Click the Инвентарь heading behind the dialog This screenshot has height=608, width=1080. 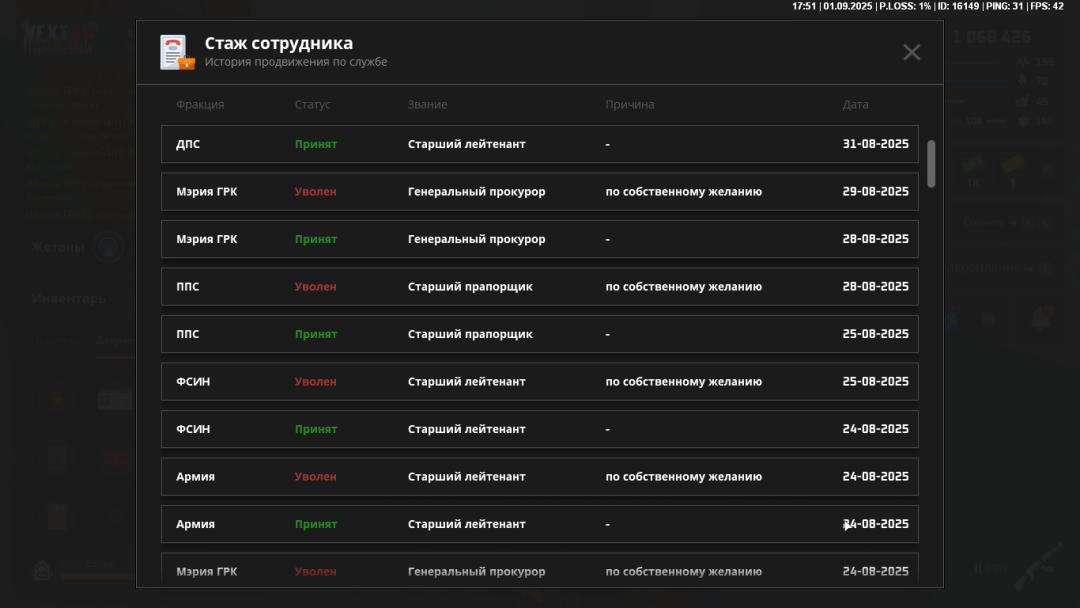coord(68,299)
